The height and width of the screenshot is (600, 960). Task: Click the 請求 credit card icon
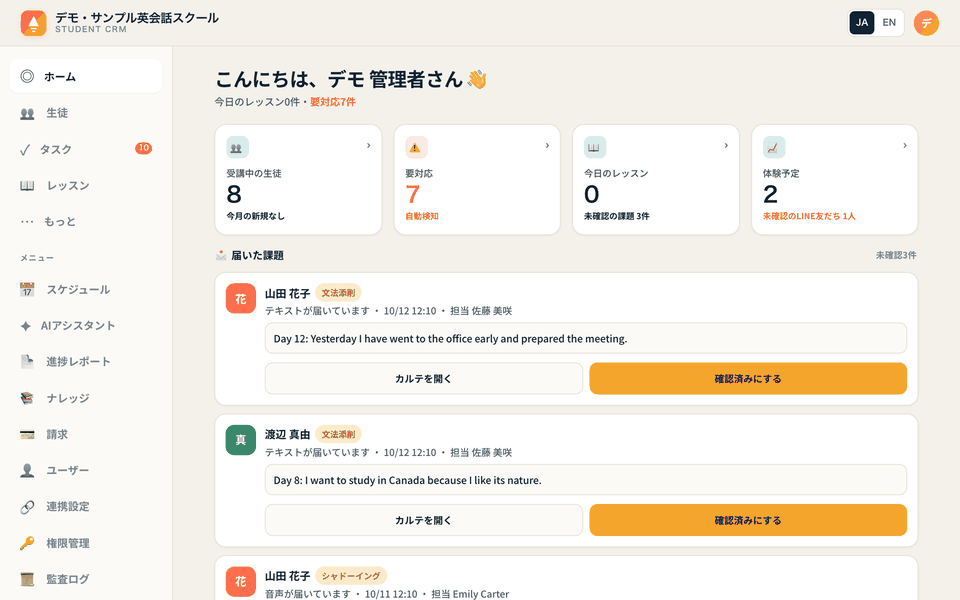click(27, 435)
